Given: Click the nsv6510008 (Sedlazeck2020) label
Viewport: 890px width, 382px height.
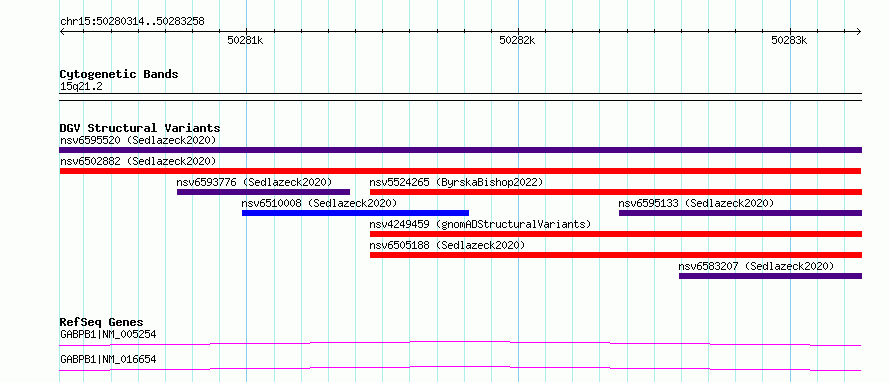Looking at the screenshot, I should (319, 203).
